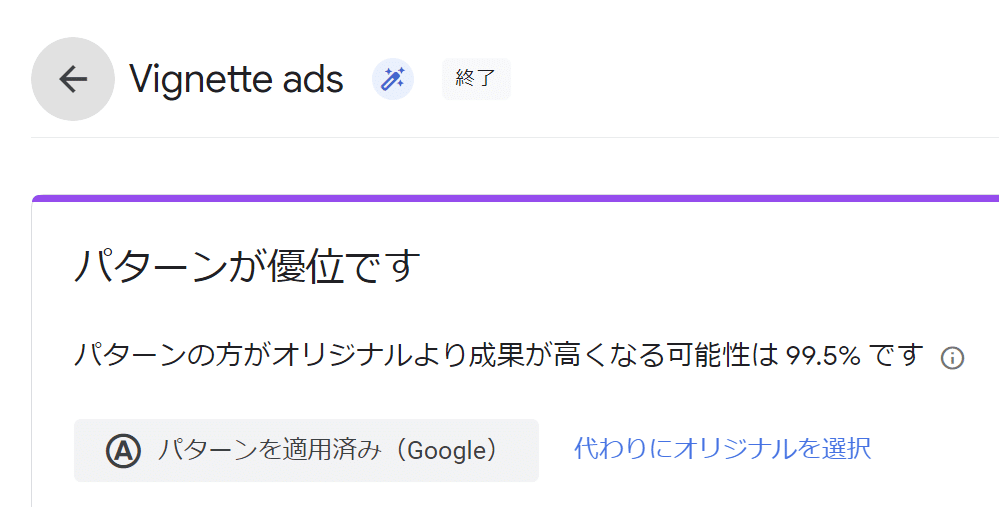Select the 終了 status badge
This screenshot has height=507, width=999.
(476, 79)
